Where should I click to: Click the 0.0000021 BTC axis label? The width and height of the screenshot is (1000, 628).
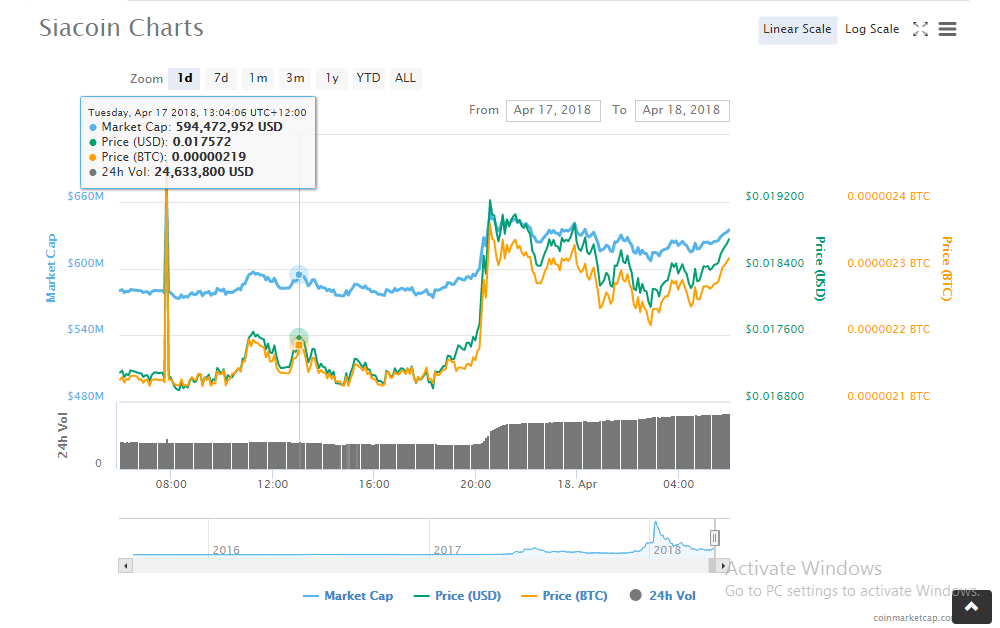click(888, 397)
